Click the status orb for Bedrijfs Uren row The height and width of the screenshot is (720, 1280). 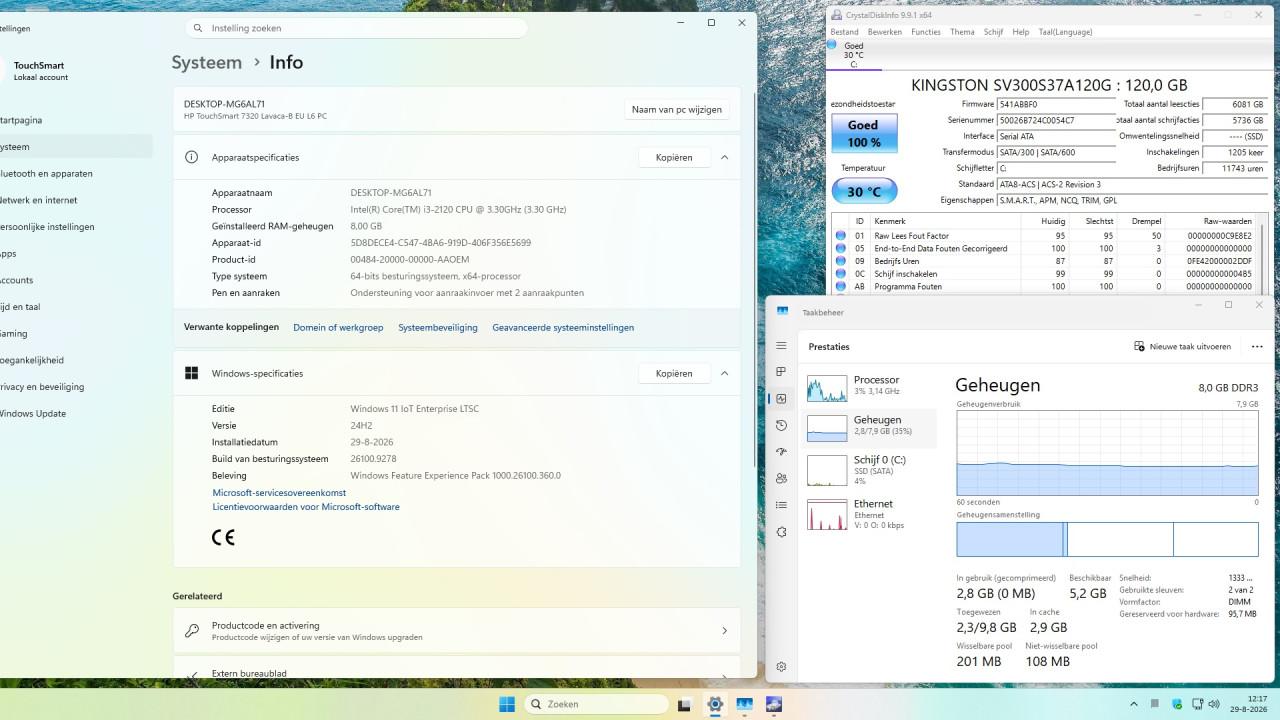[841, 261]
